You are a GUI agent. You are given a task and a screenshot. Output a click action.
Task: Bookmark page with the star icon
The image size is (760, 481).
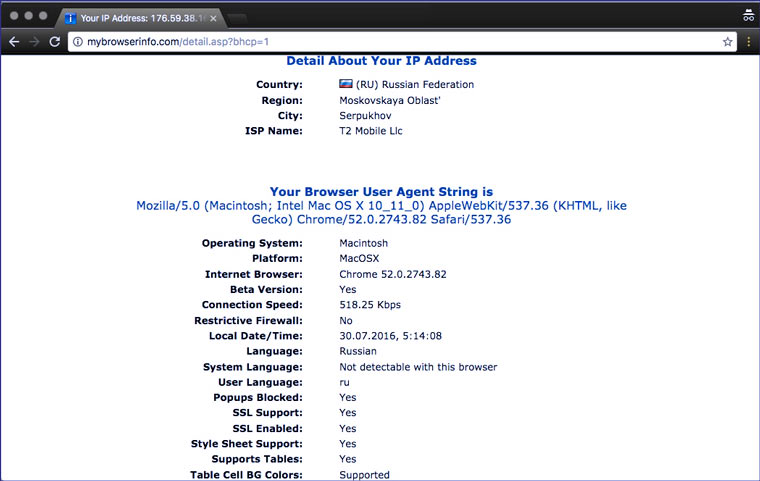[x=727, y=42]
